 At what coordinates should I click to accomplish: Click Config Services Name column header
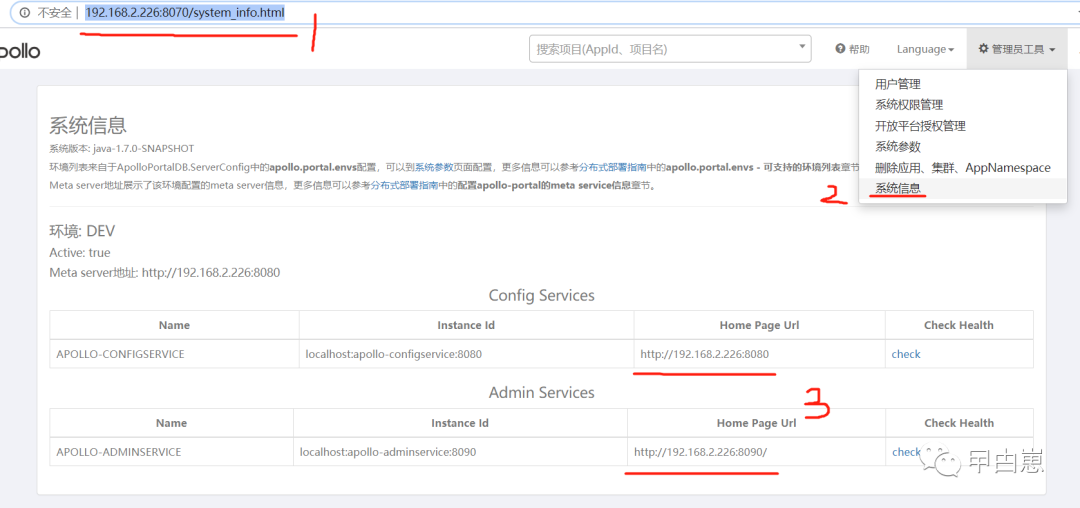point(174,325)
